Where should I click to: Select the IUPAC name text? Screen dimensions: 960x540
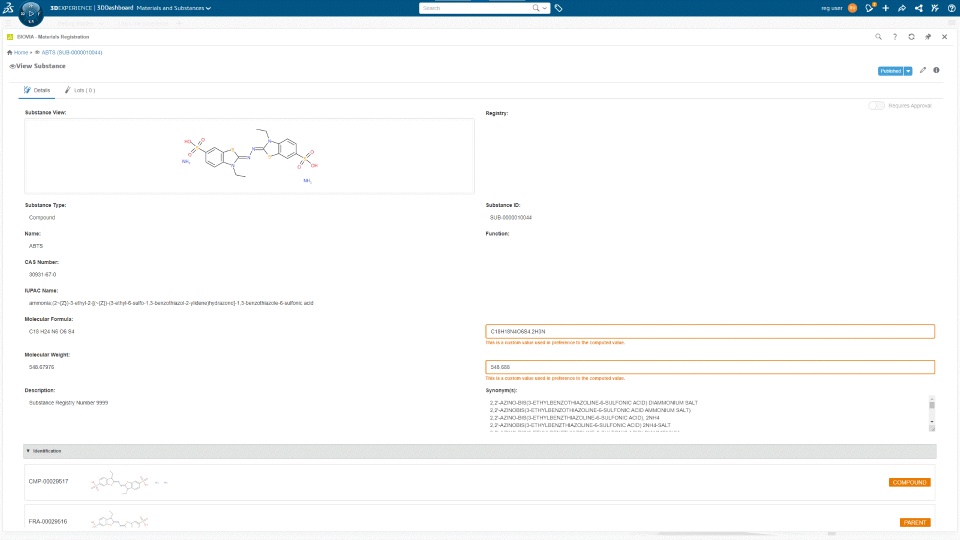(171, 303)
